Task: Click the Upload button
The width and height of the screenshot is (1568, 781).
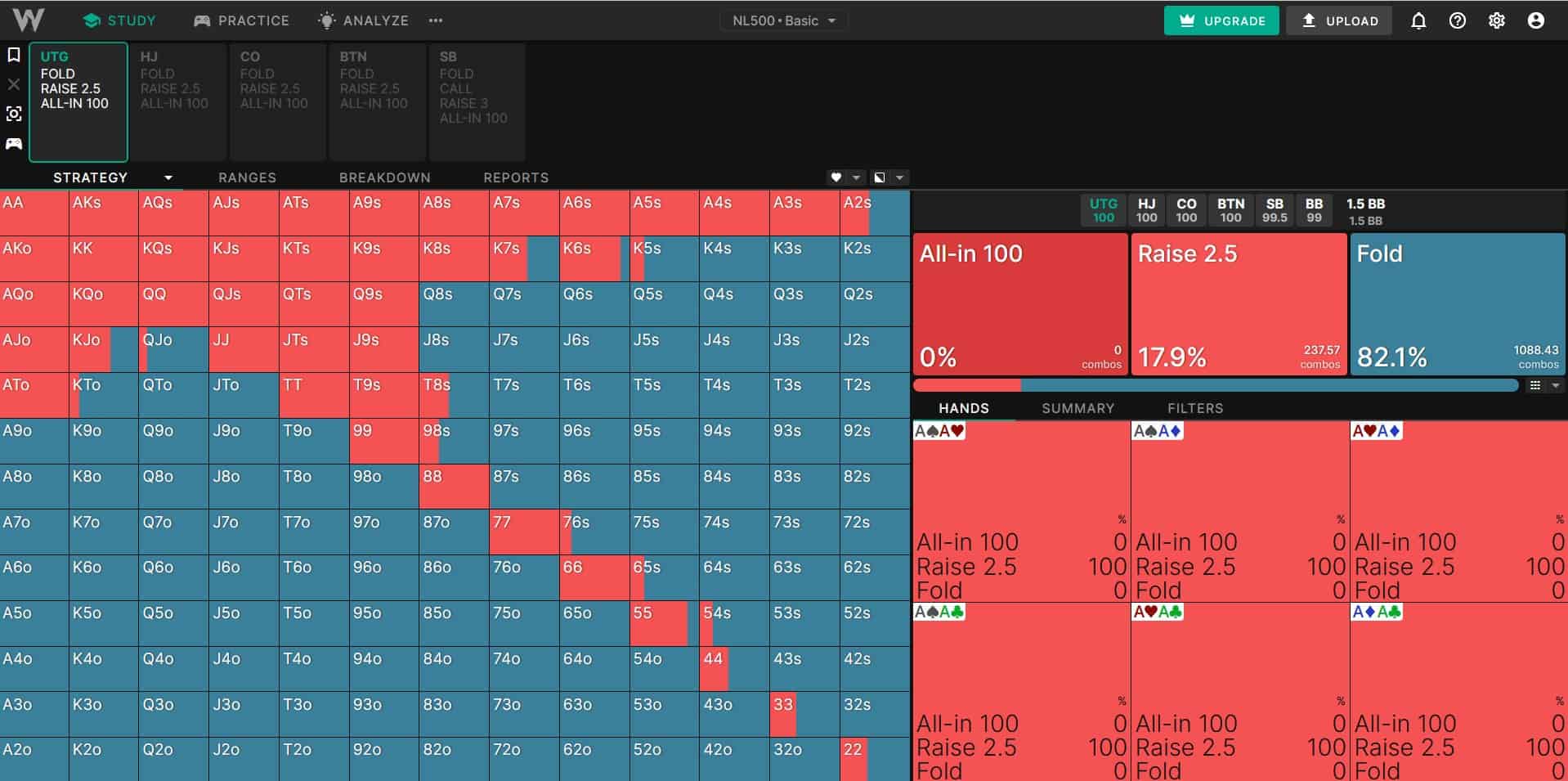Action: tap(1340, 21)
